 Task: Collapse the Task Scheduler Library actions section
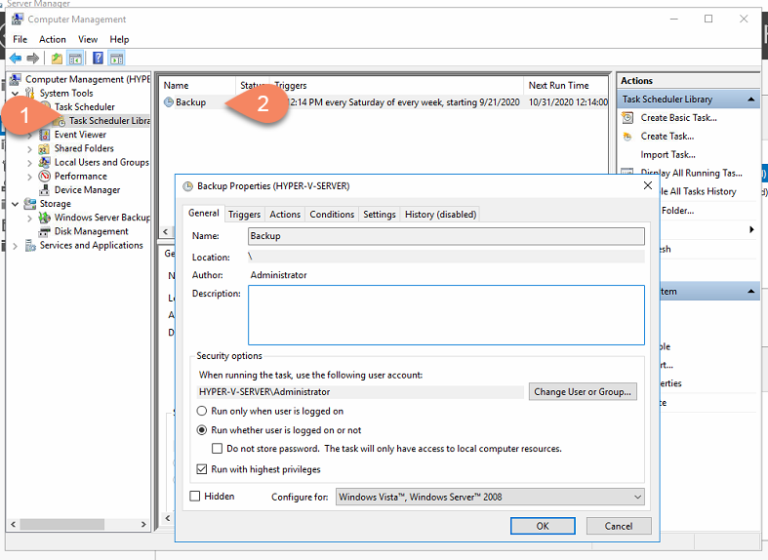(x=751, y=99)
